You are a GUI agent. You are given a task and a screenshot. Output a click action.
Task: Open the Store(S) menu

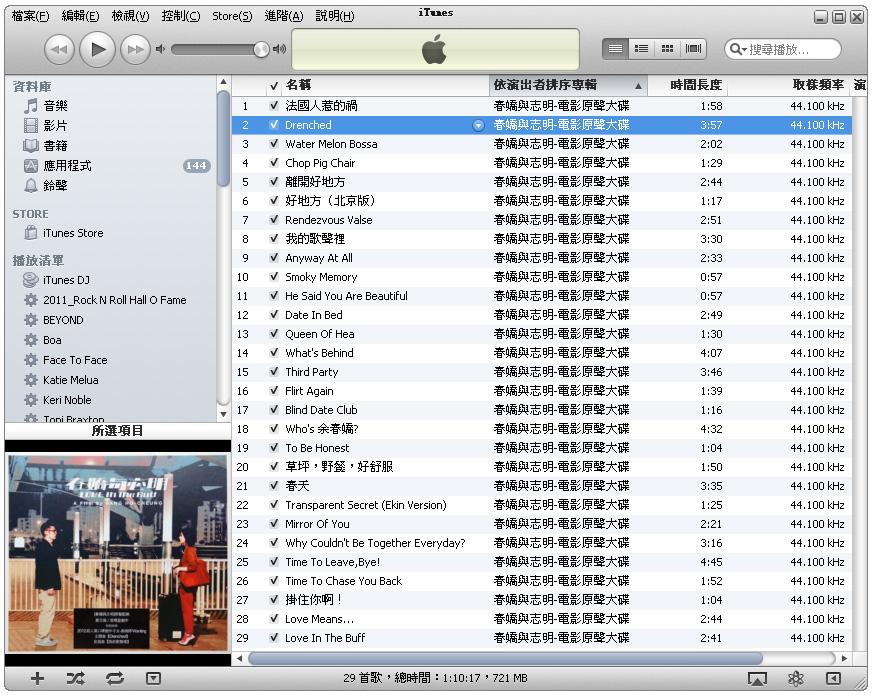click(232, 16)
